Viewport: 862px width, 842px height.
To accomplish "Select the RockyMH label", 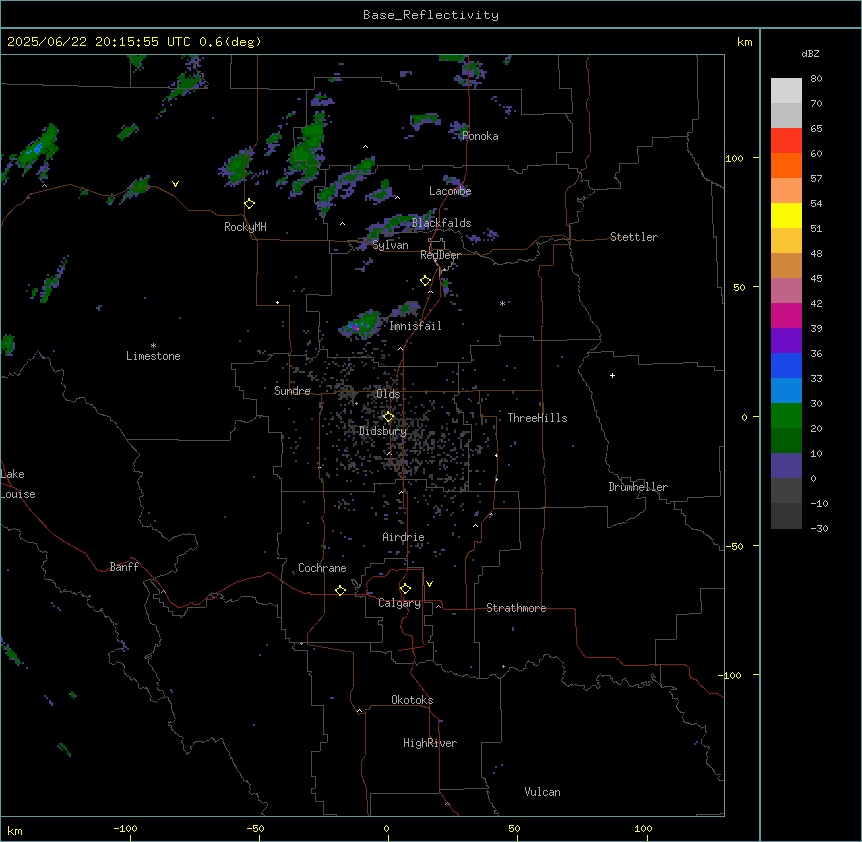I will coord(245,227).
